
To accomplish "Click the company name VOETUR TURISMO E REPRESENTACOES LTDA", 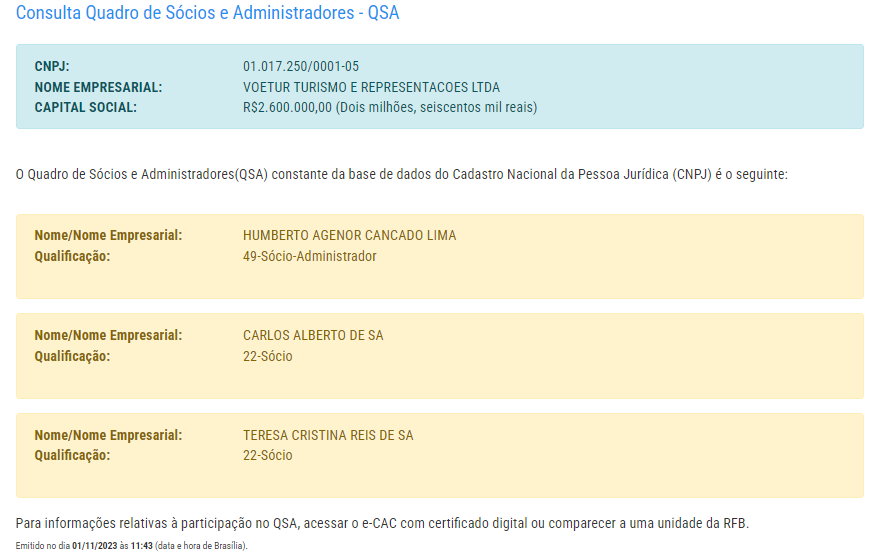I will [371, 87].
